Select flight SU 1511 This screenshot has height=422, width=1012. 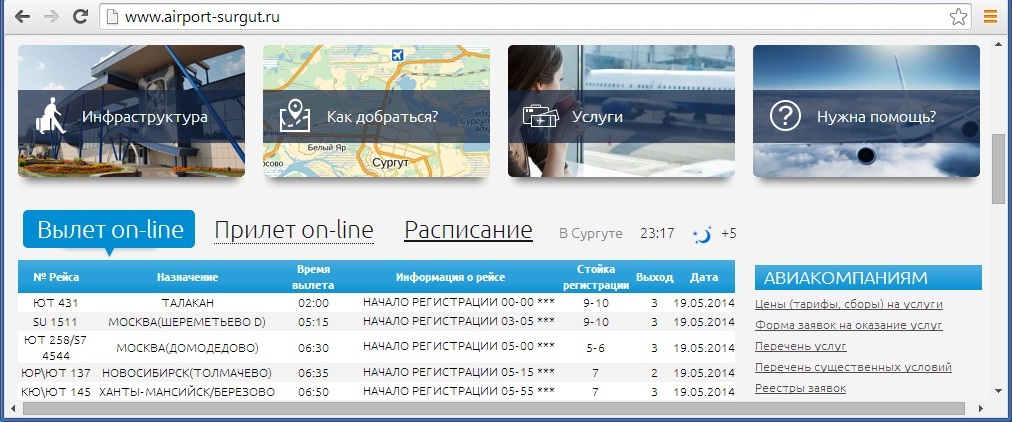pyautogui.click(x=56, y=321)
